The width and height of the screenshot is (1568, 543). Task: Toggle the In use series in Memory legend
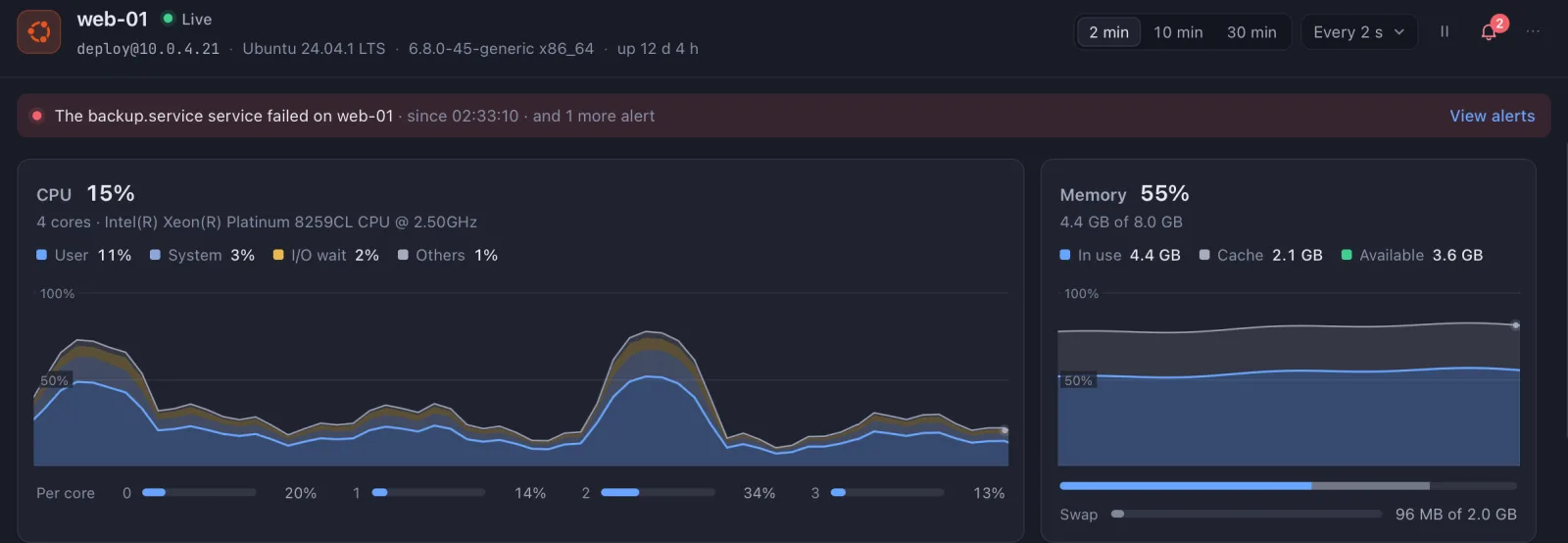point(1119,255)
